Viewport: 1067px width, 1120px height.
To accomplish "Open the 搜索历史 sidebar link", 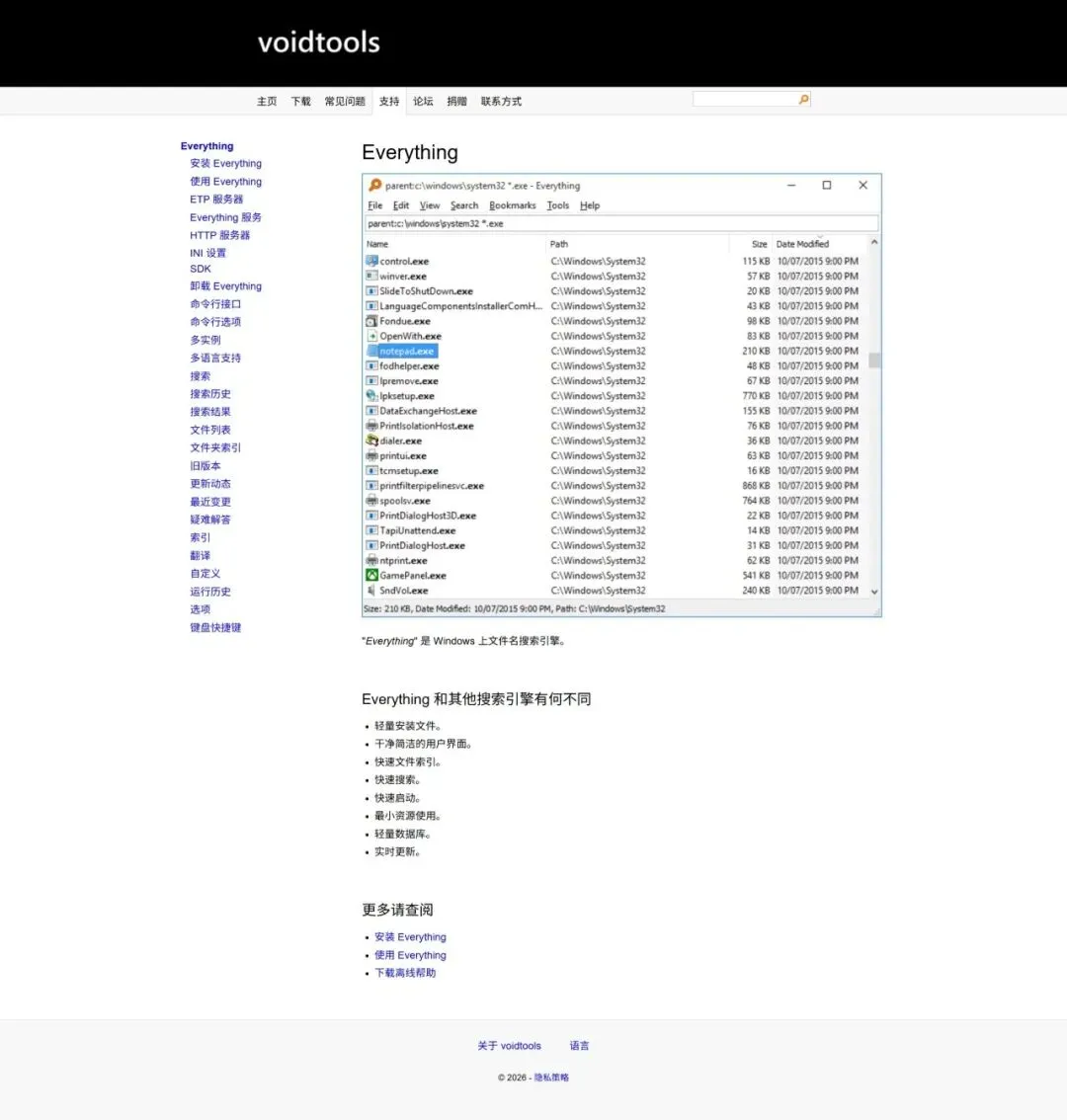I will click(x=210, y=393).
